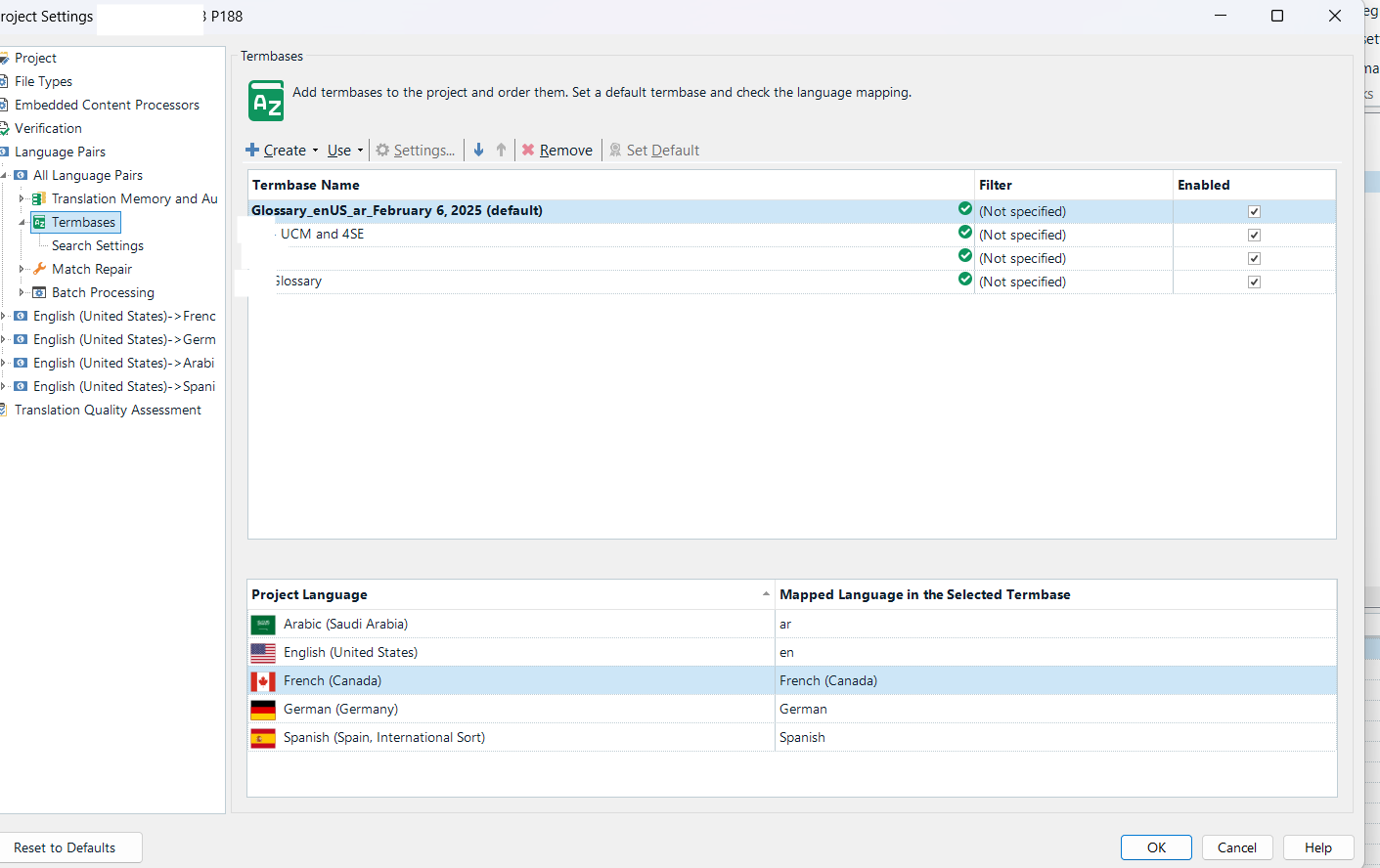
Task: Click mapped language cell 'Spanish'
Action: [x=1055, y=737]
